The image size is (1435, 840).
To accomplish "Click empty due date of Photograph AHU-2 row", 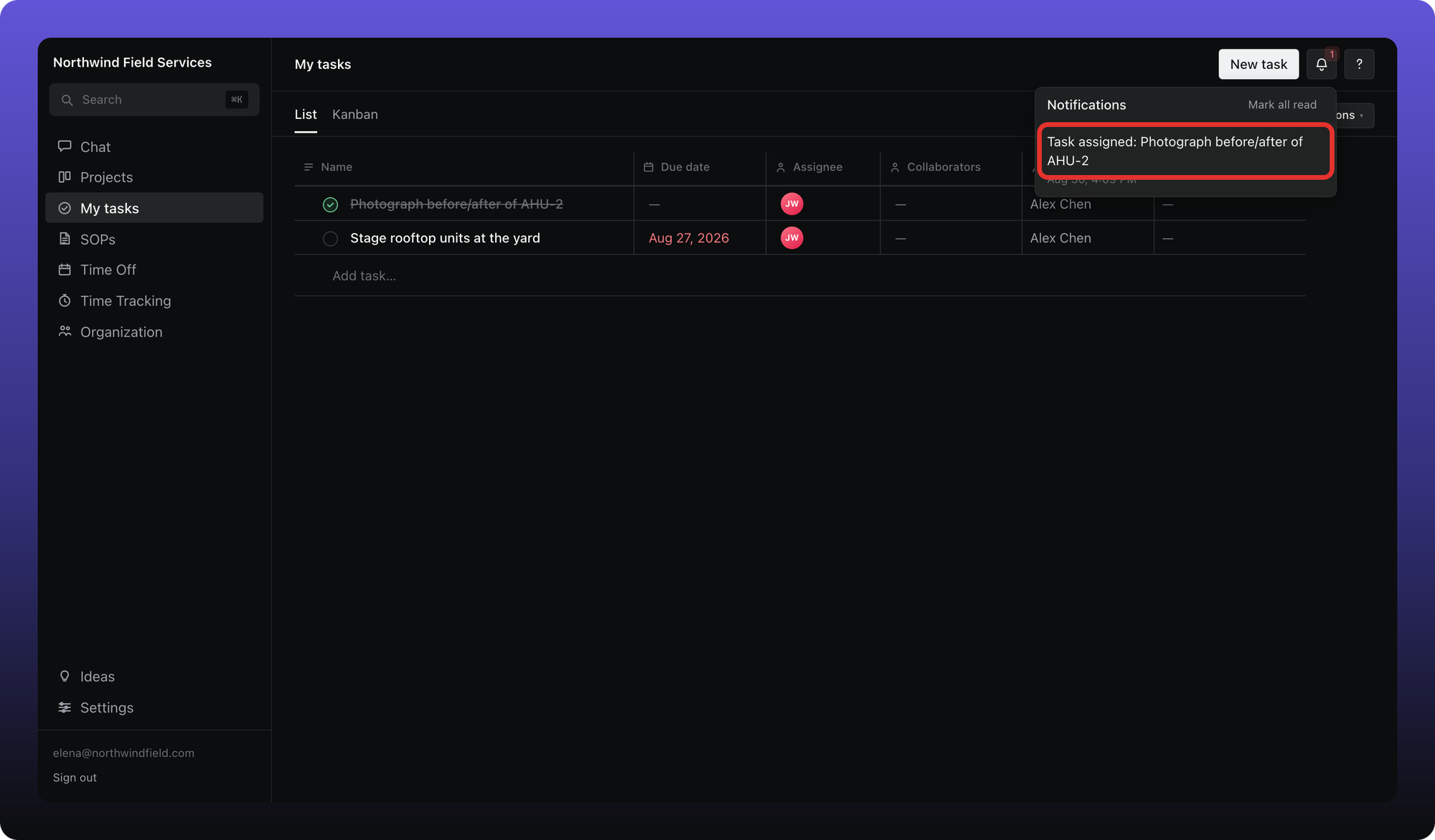I will 700,204.
